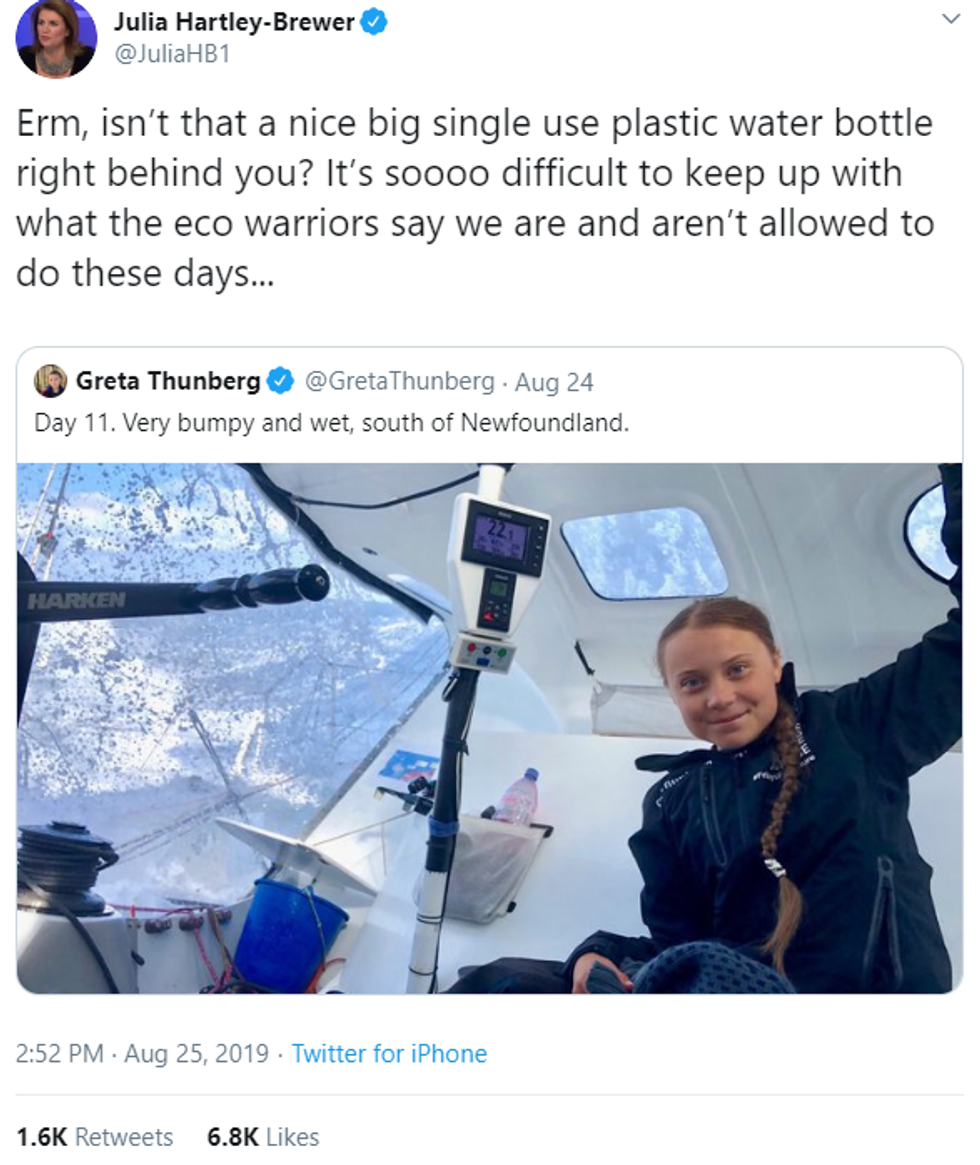Click the HARKEN label in the photo
Screen dimensions: 980x1165
coord(77,600)
